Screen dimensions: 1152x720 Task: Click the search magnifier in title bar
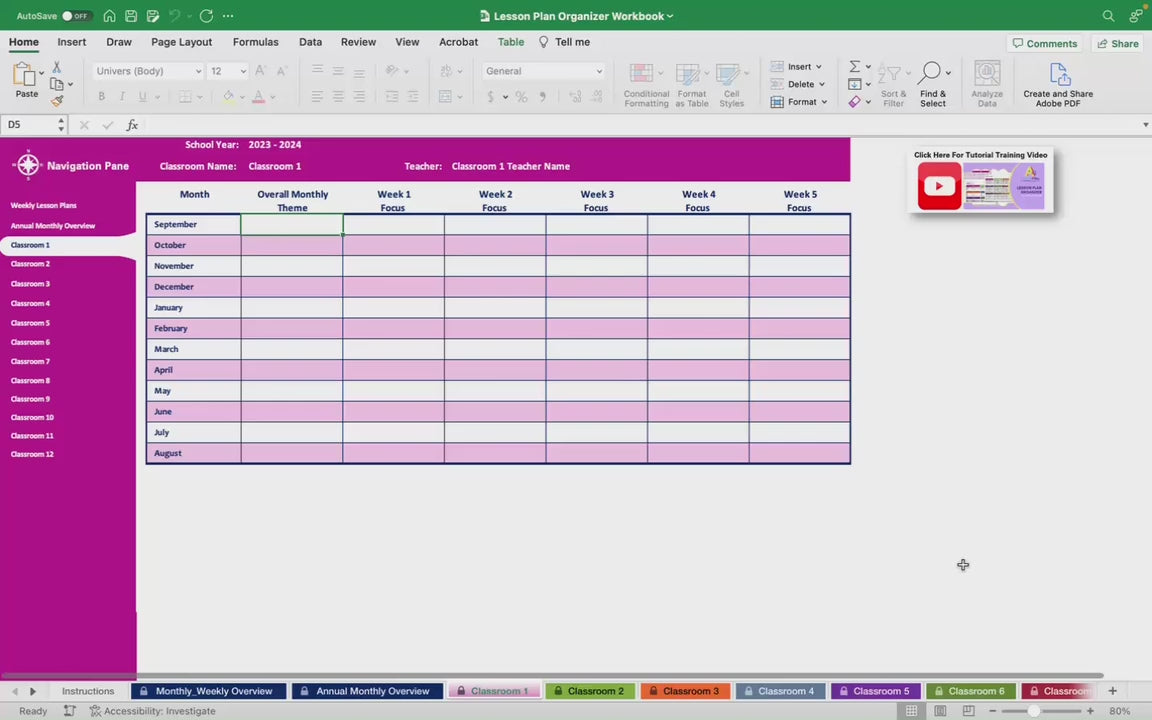tap(1108, 16)
